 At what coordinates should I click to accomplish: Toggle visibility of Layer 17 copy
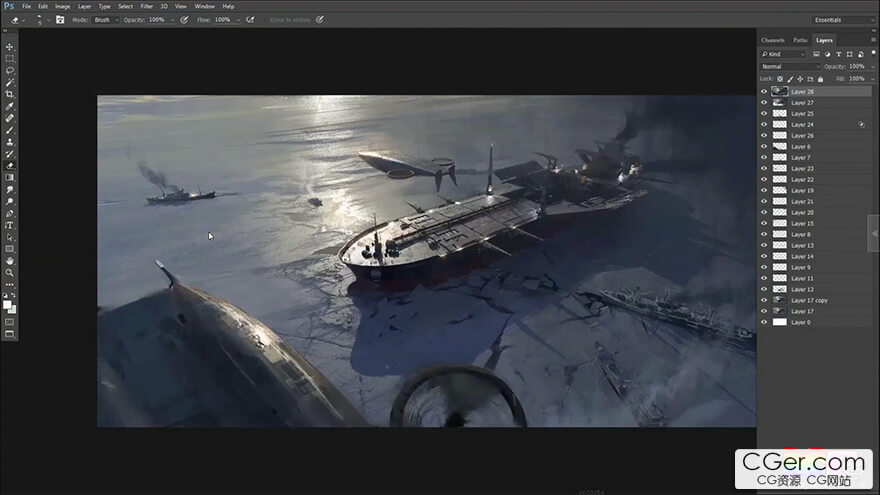click(764, 300)
